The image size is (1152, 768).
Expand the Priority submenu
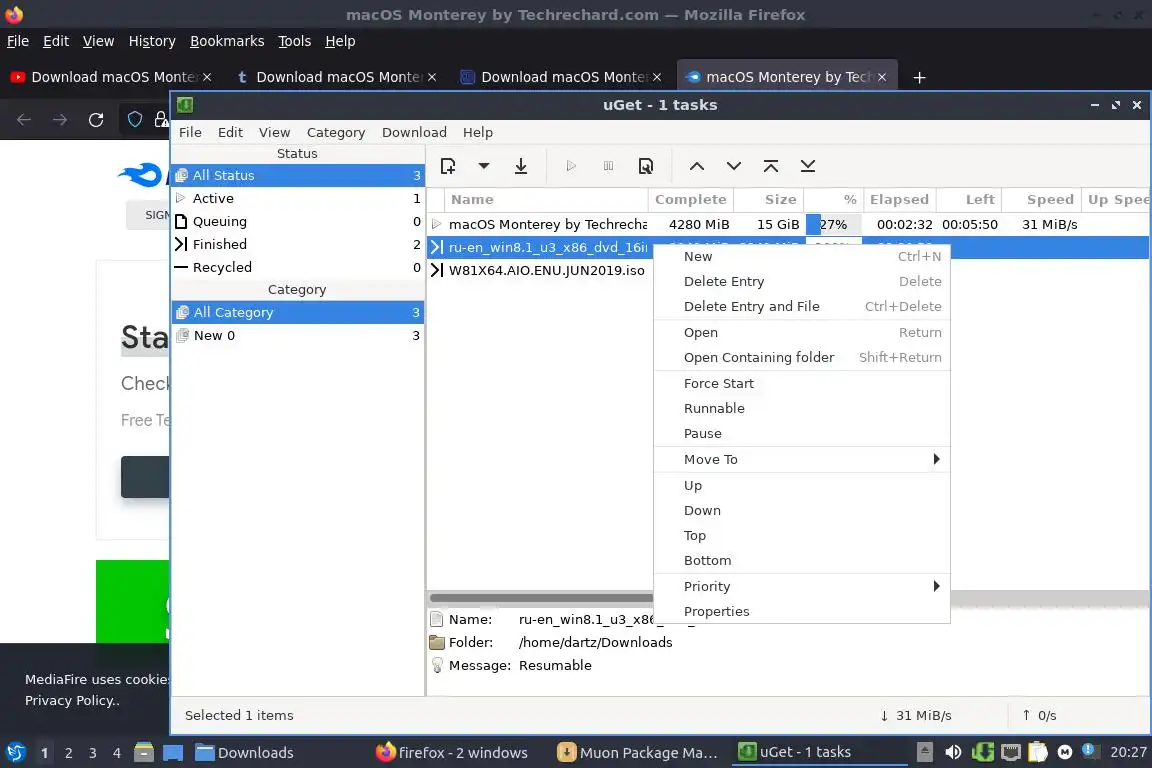pyautogui.click(x=802, y=586)
